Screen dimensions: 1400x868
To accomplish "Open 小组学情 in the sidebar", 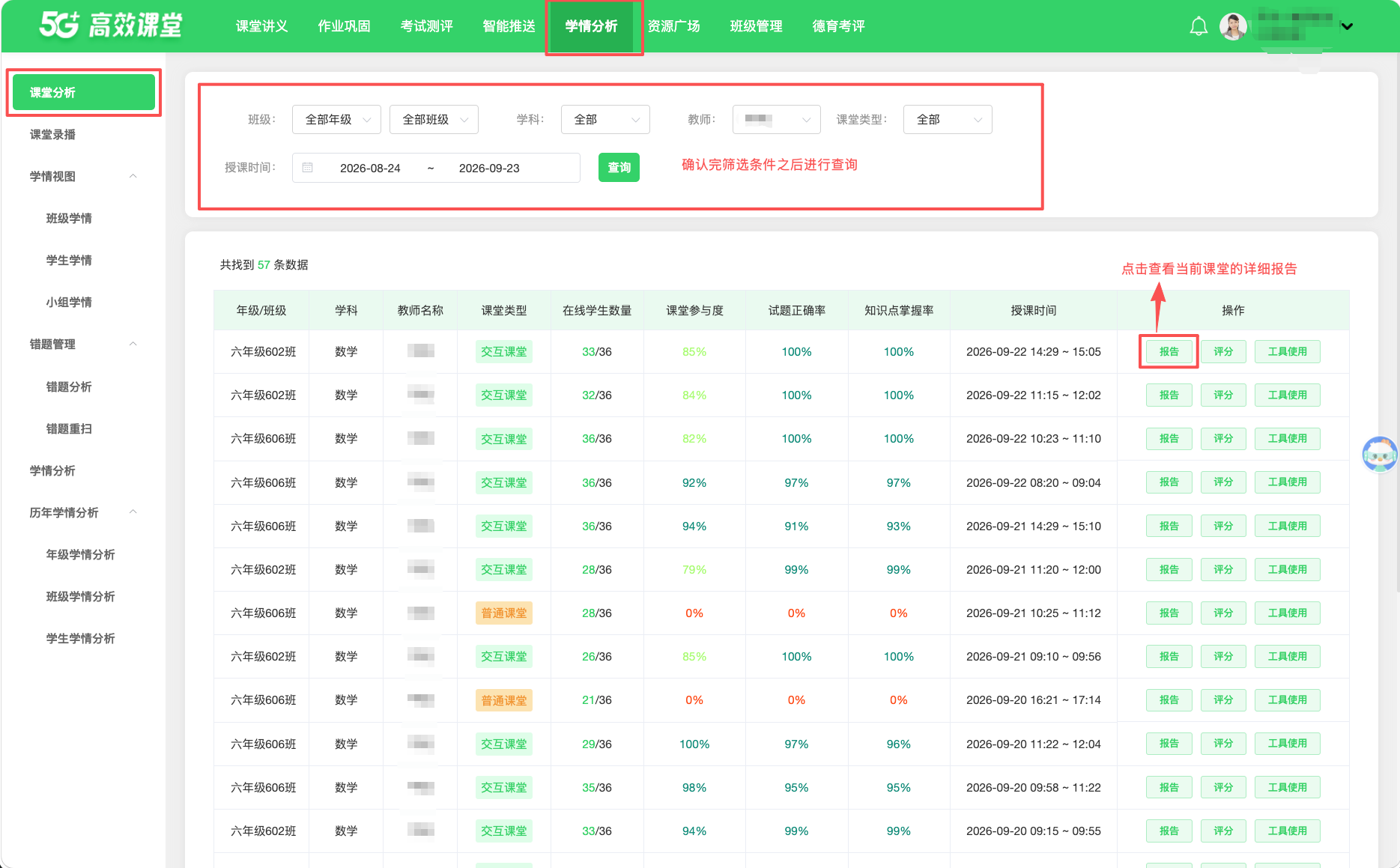I will coord(69,303).
